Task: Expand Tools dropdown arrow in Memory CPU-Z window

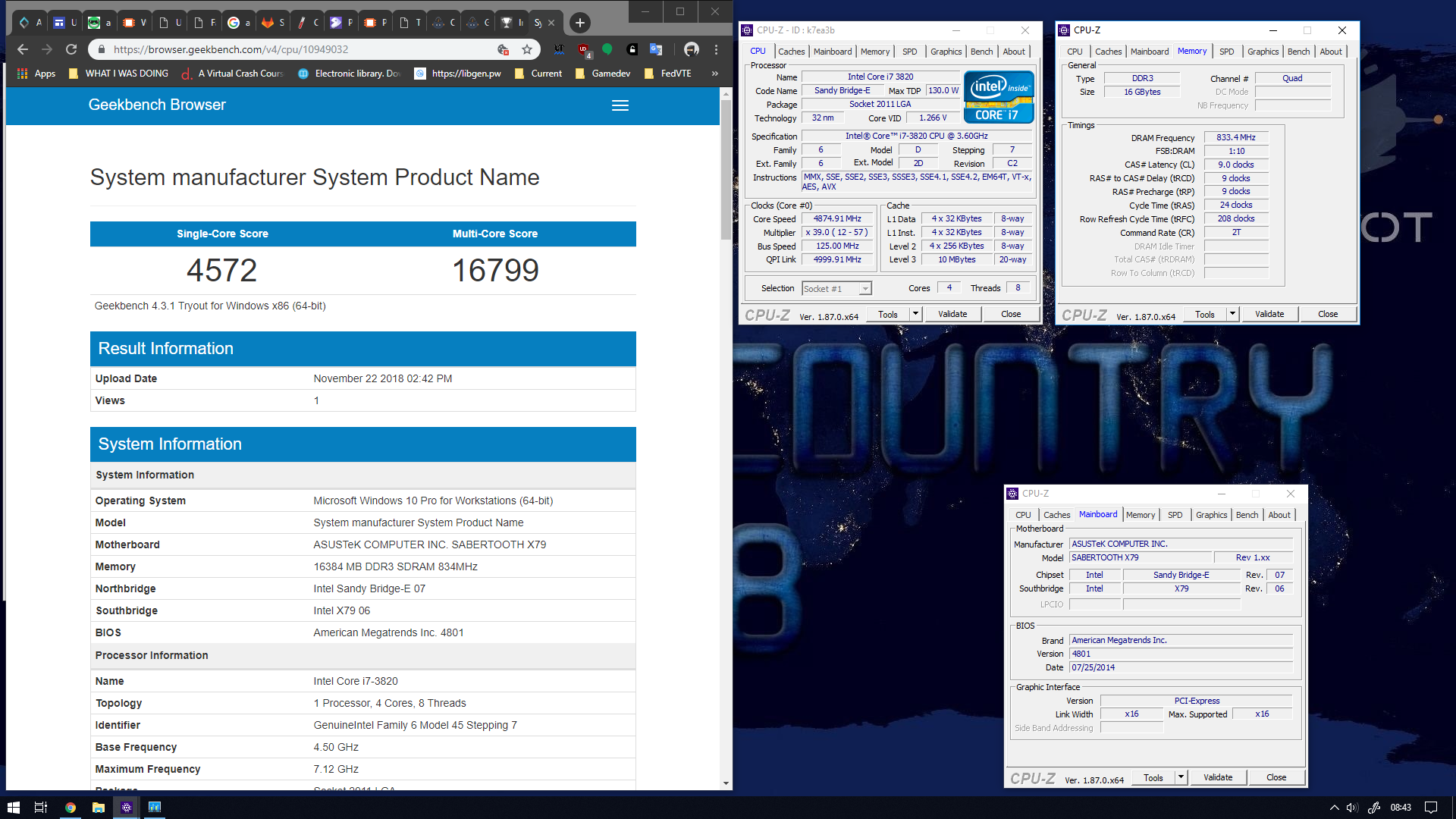Action: (x=1232, y=314)
